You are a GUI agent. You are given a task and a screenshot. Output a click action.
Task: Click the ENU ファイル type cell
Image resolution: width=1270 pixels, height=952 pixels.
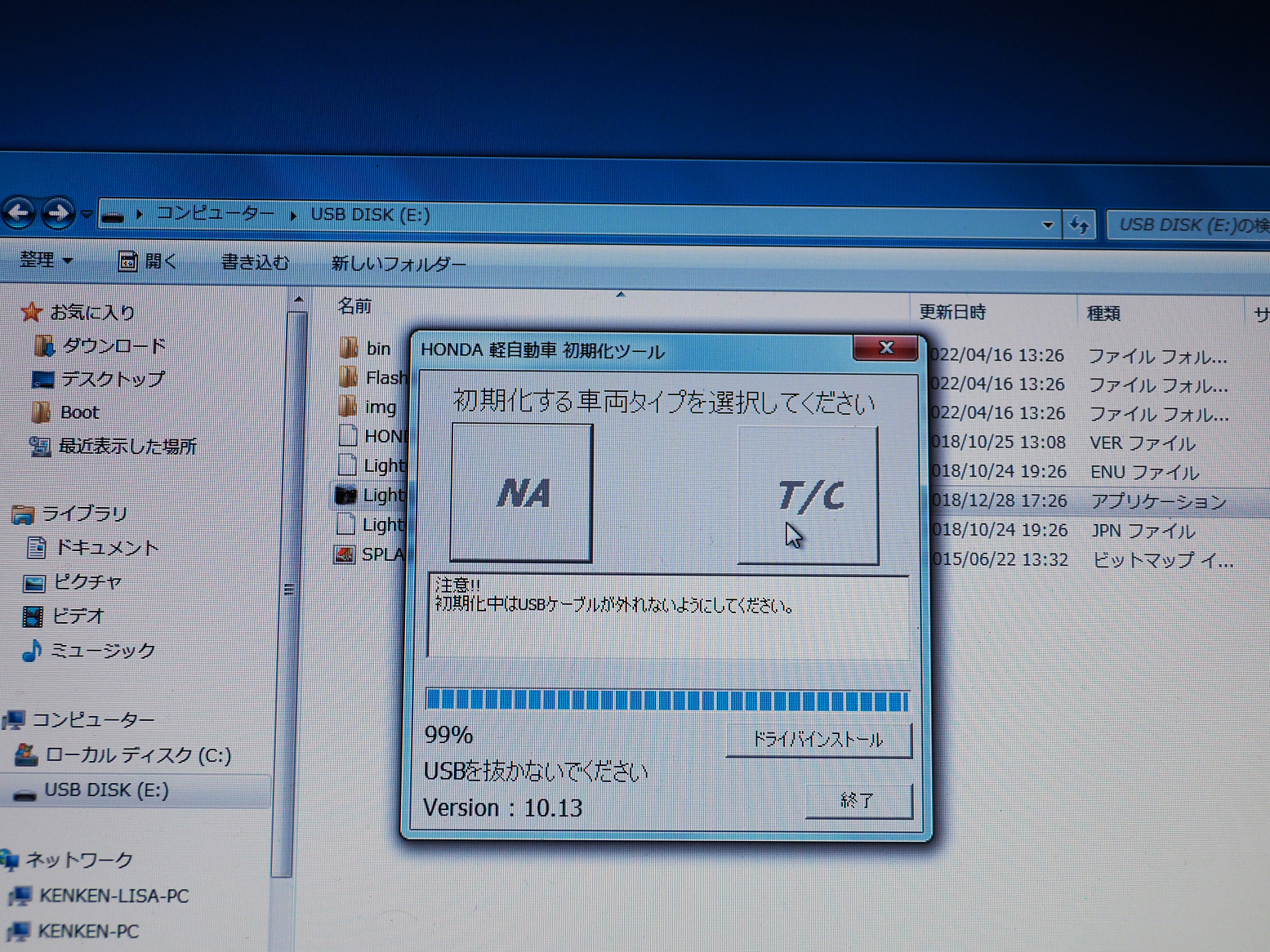[x=1145, y=473]
